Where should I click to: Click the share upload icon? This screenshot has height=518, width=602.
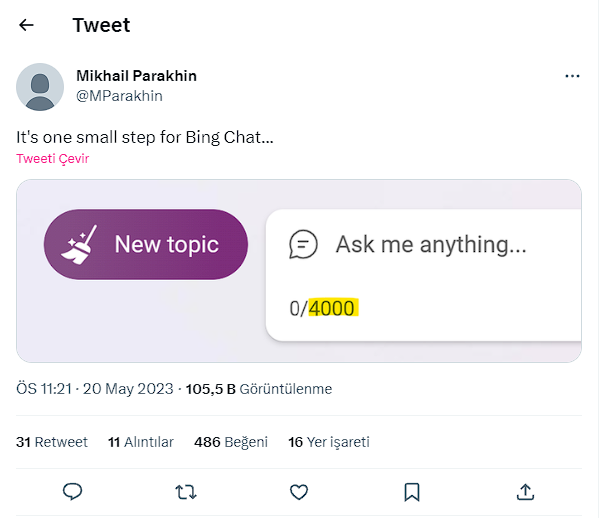click(x=525, y=491)
